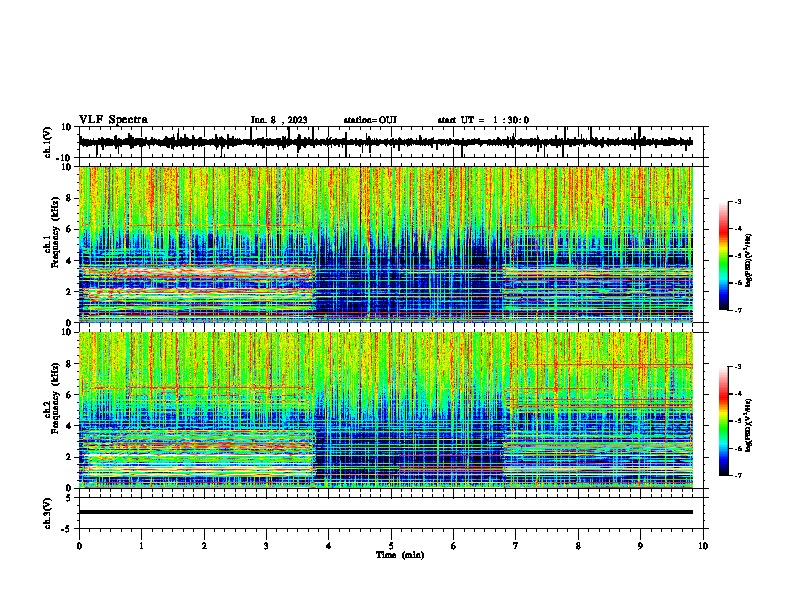This screenshot has height=612, width=792.
Task: Click the "ch.3(V)" axis label
Action: (48, 514)
